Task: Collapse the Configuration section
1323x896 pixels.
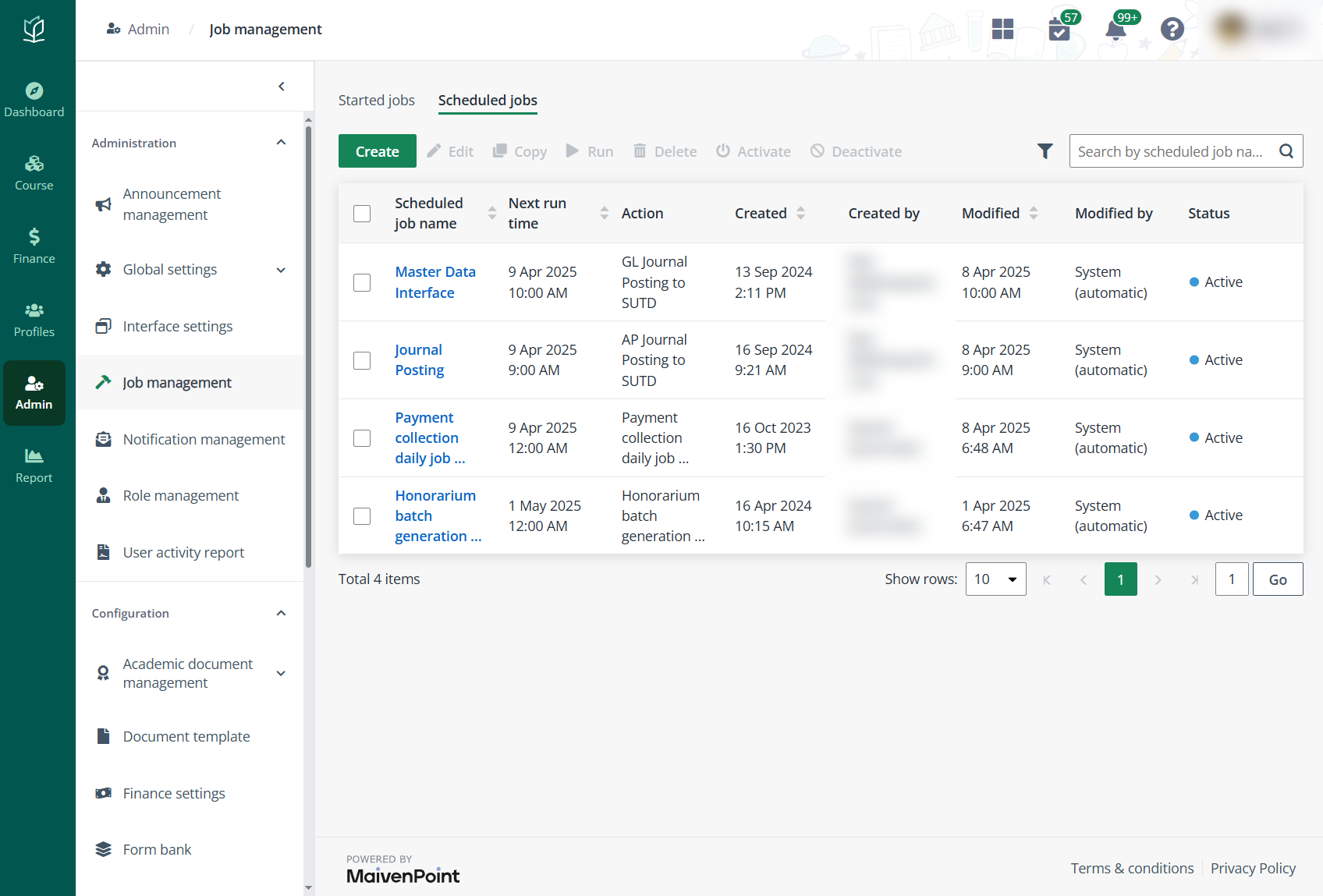Action: pyautogui.click(x=281, y=613)
